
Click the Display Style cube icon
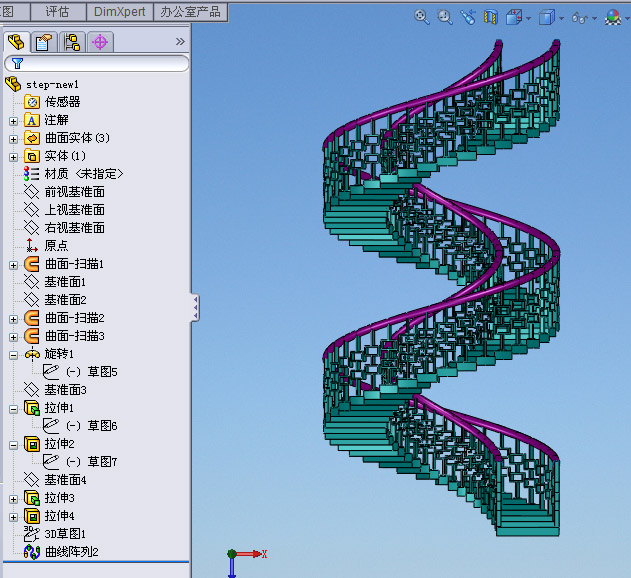[547, 17]
